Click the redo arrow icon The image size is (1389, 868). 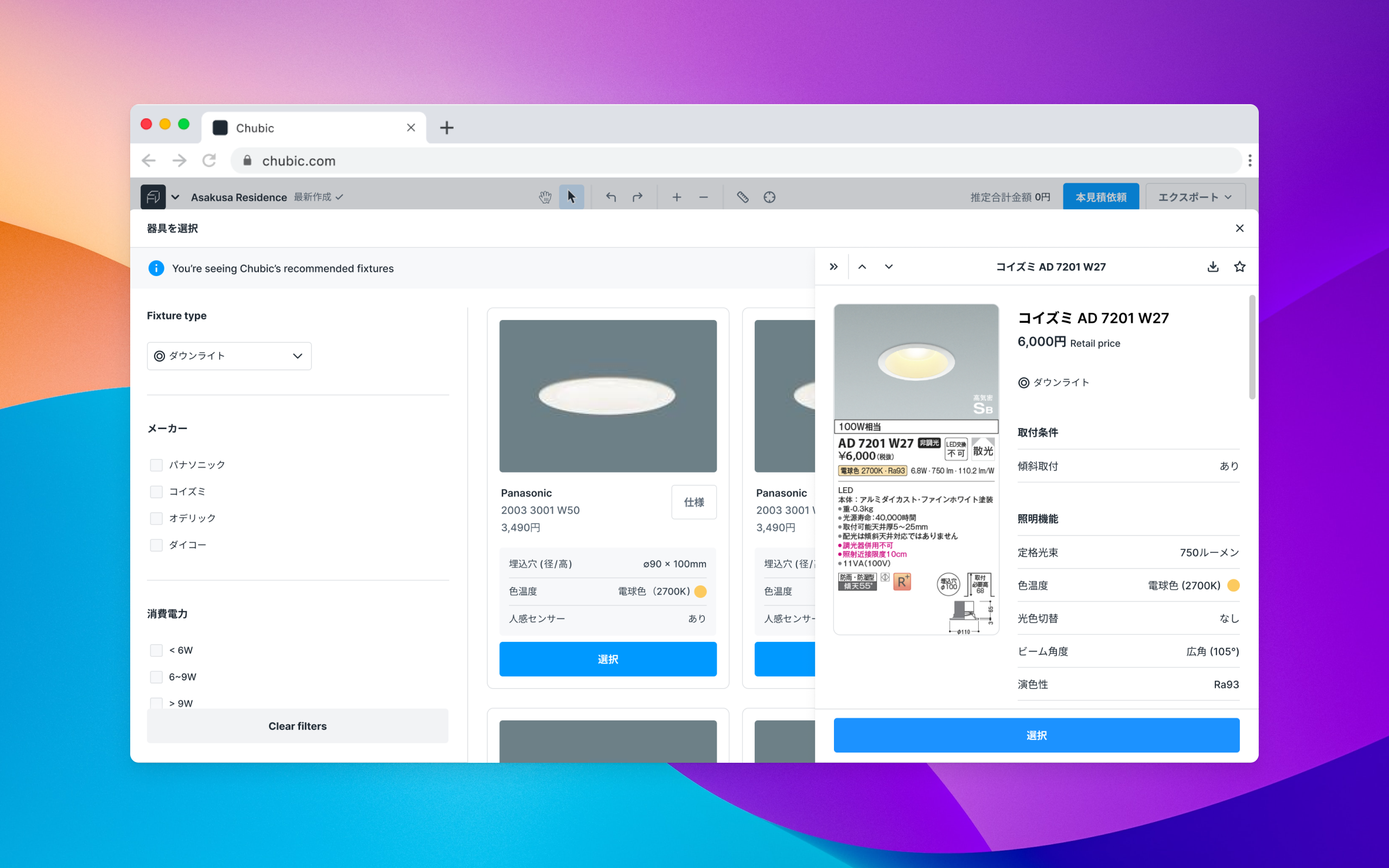point(637,197)
